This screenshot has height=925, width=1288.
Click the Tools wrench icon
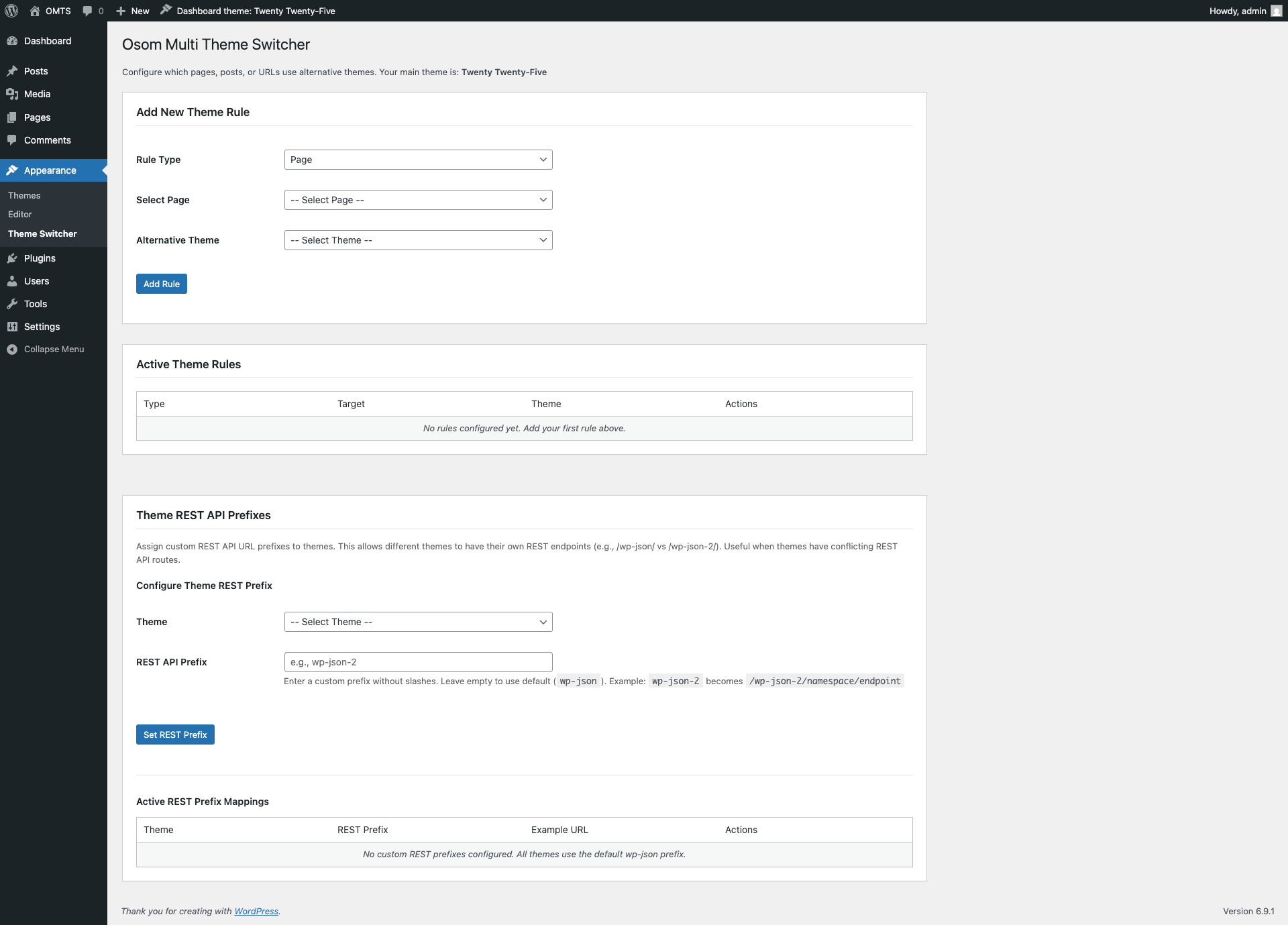point(12,304)
